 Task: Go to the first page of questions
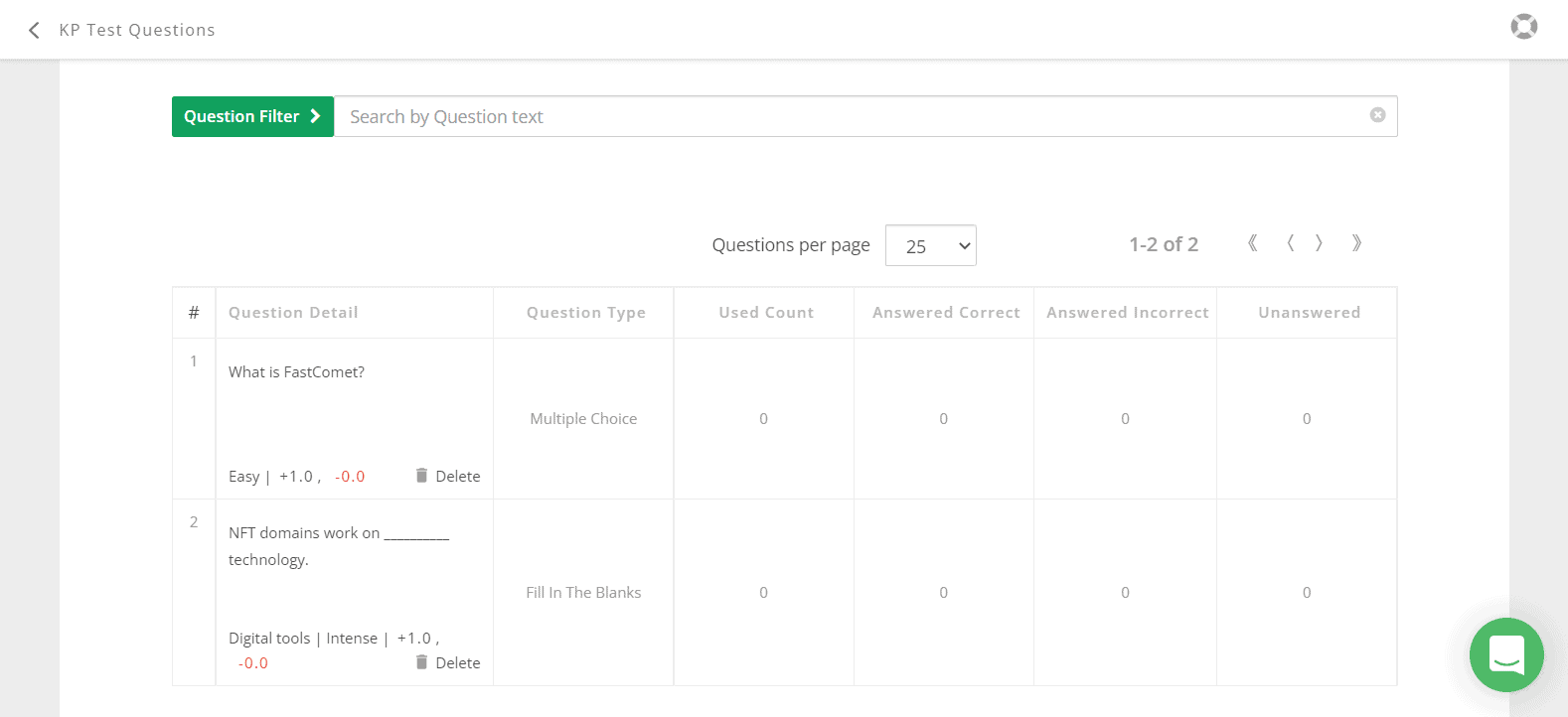pyautogui.click(x=1252, y=243)
